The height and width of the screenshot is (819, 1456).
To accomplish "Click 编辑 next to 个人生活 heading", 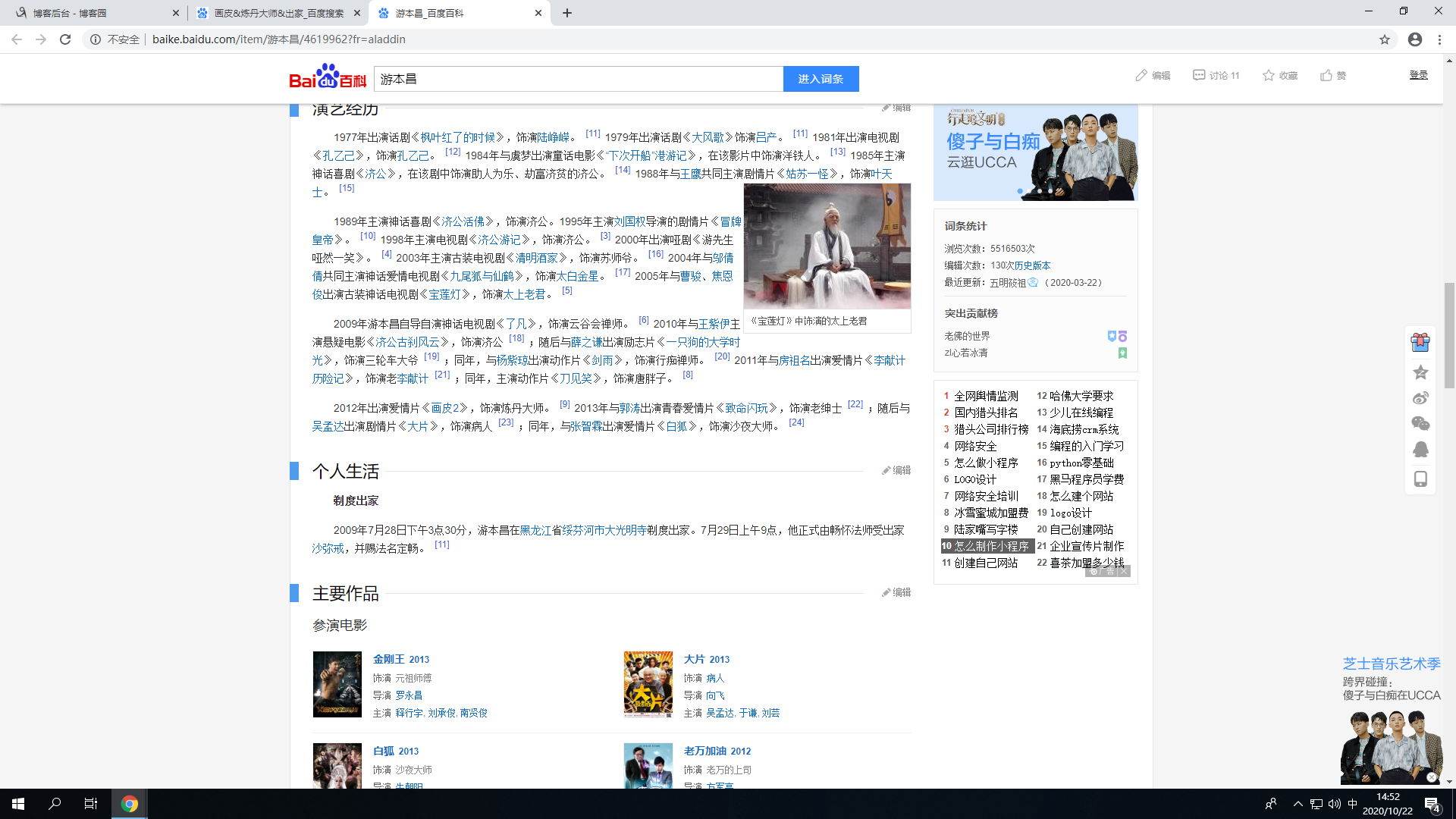I will (x=896, y=470).
